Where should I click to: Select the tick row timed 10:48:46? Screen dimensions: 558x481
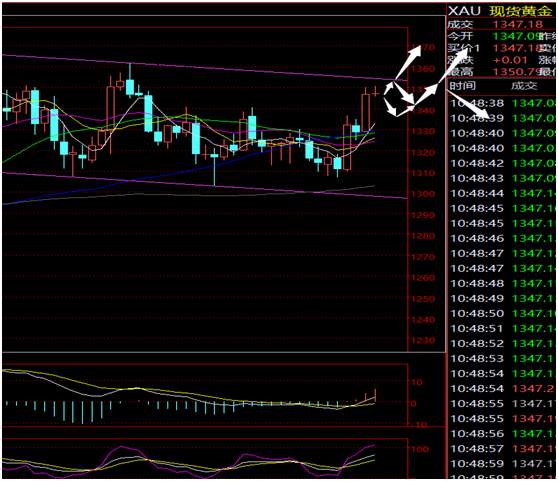click(502, 238)
